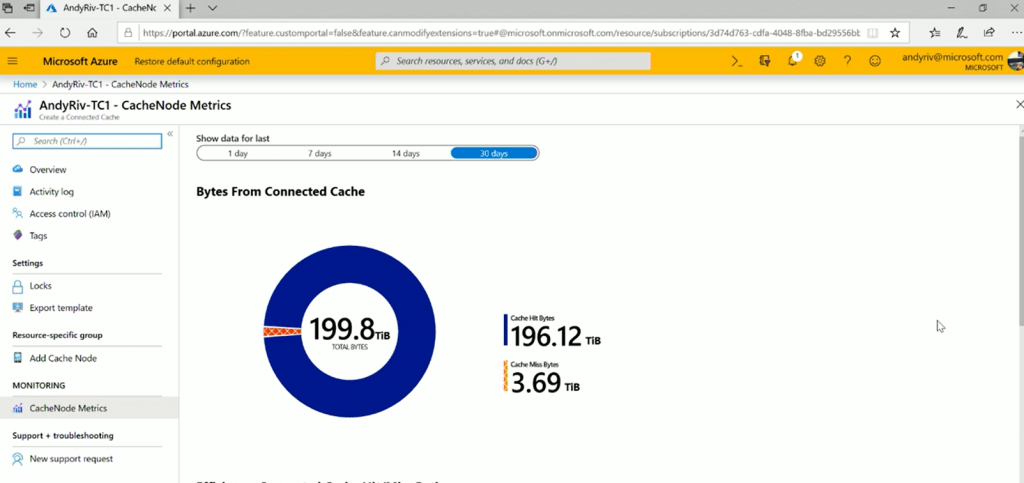
Task: Open reading view in the address bar
Action: 873,33
